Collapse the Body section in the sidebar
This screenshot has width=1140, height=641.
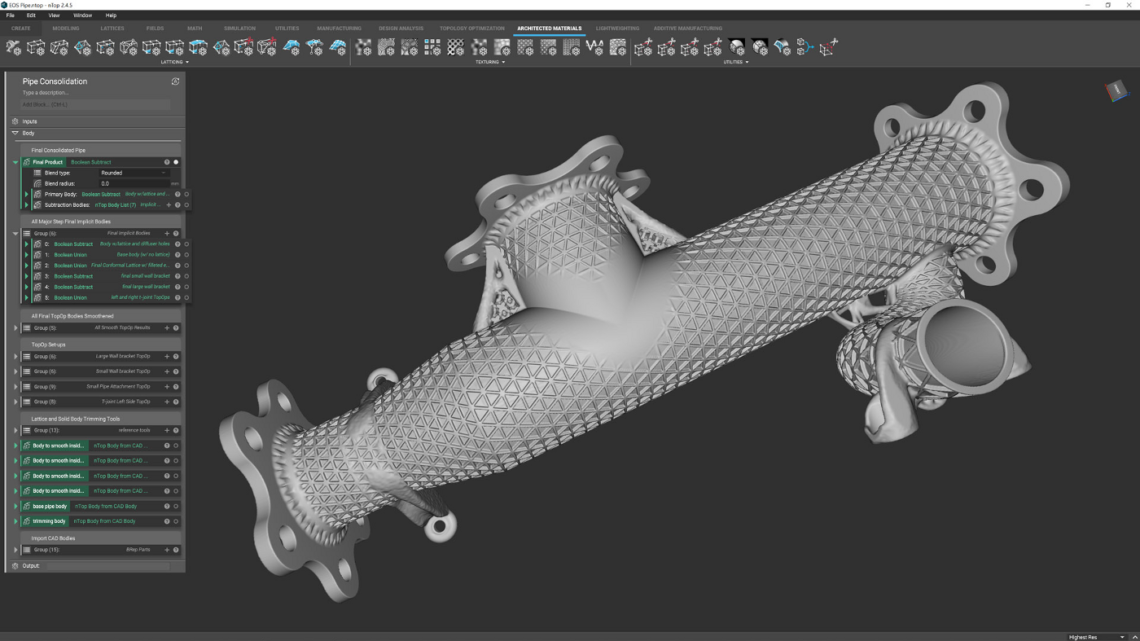pos(15,132)
